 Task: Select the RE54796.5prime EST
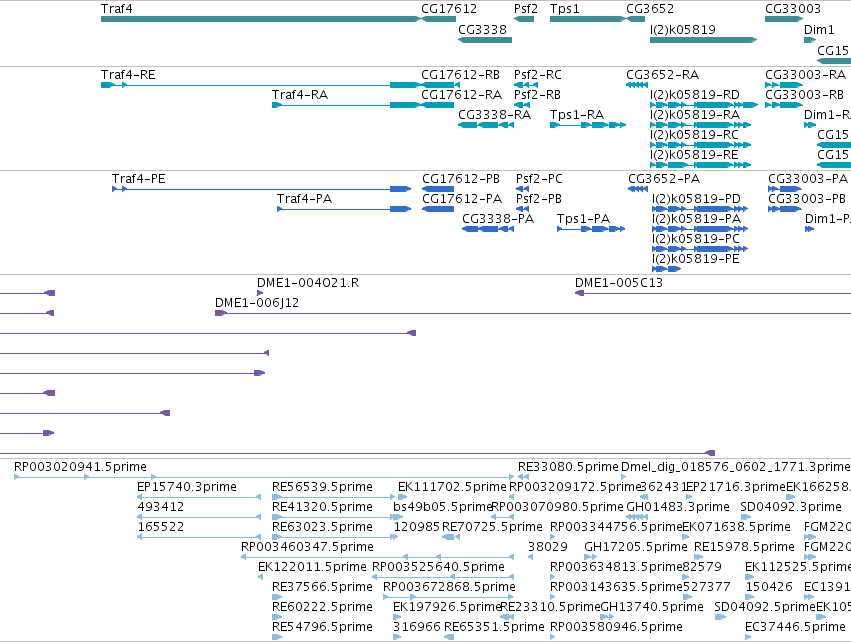tap(277, 637)
